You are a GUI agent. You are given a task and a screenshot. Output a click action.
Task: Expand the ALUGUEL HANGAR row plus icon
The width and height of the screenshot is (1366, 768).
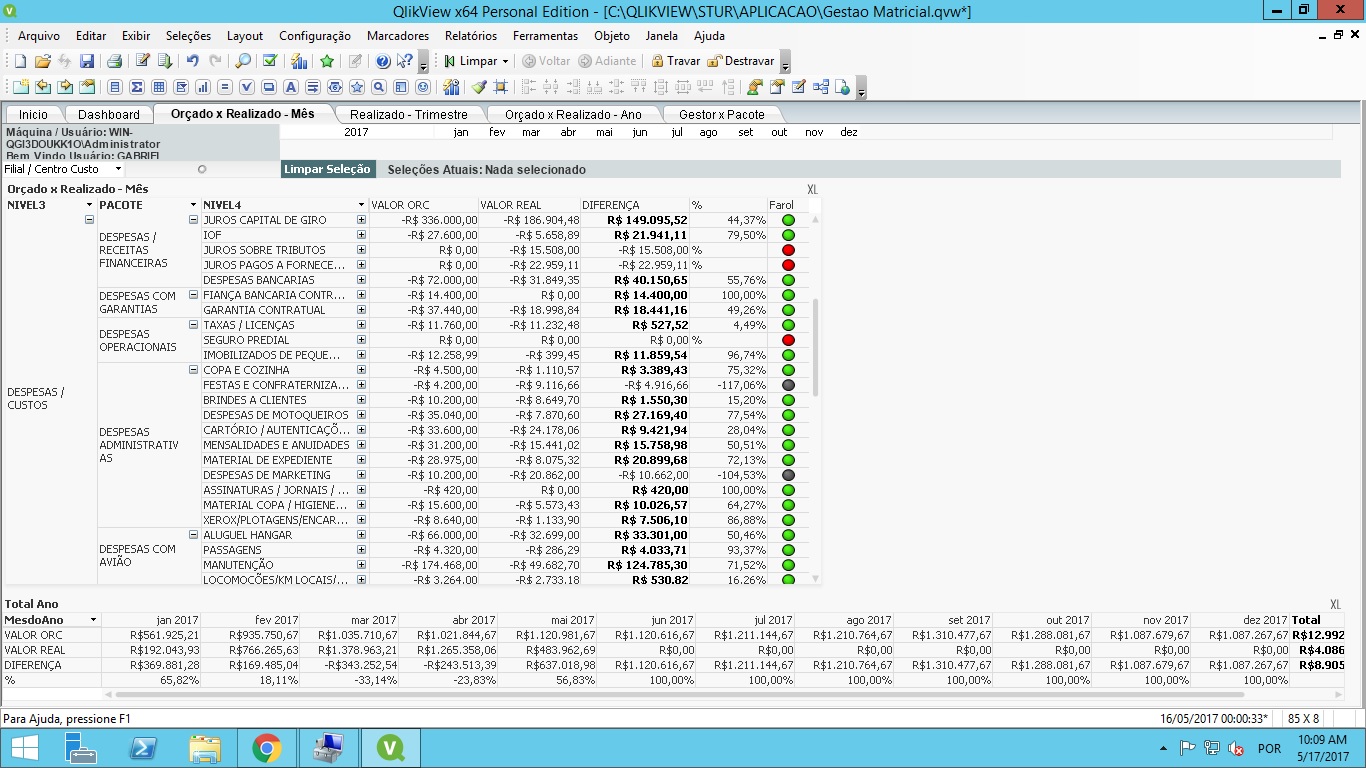361,535
